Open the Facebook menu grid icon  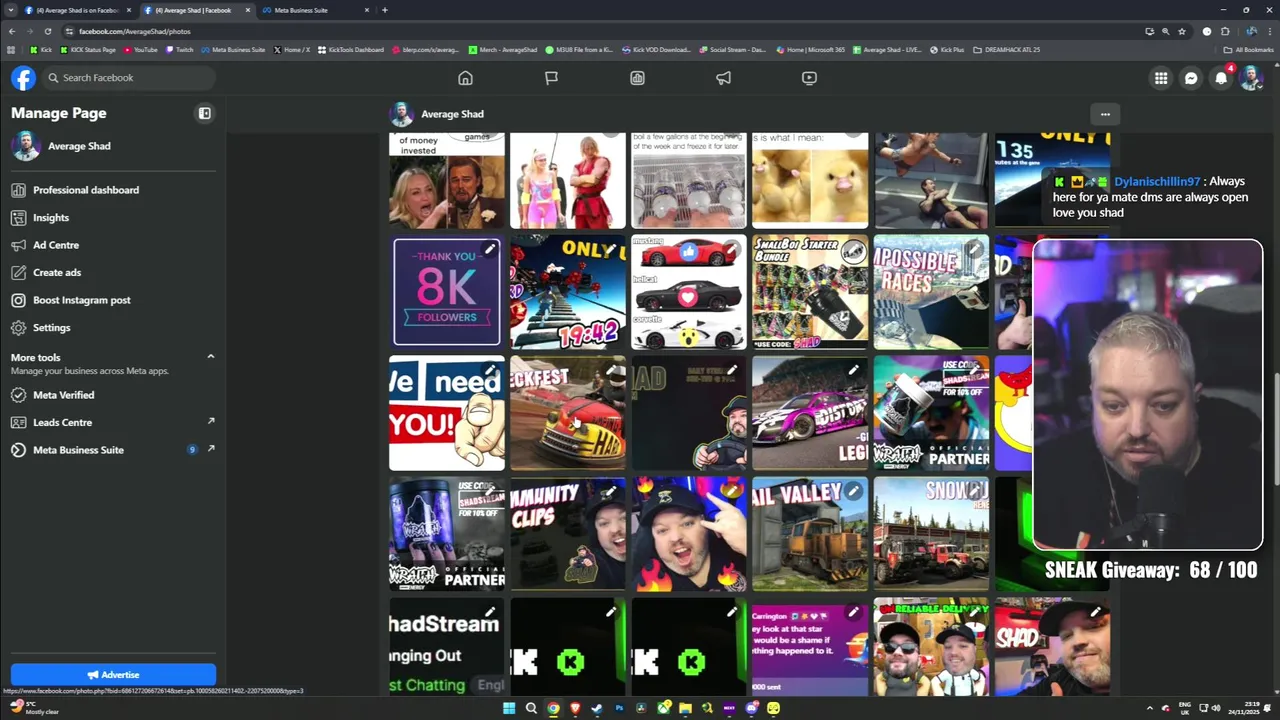pos(1161,78)
